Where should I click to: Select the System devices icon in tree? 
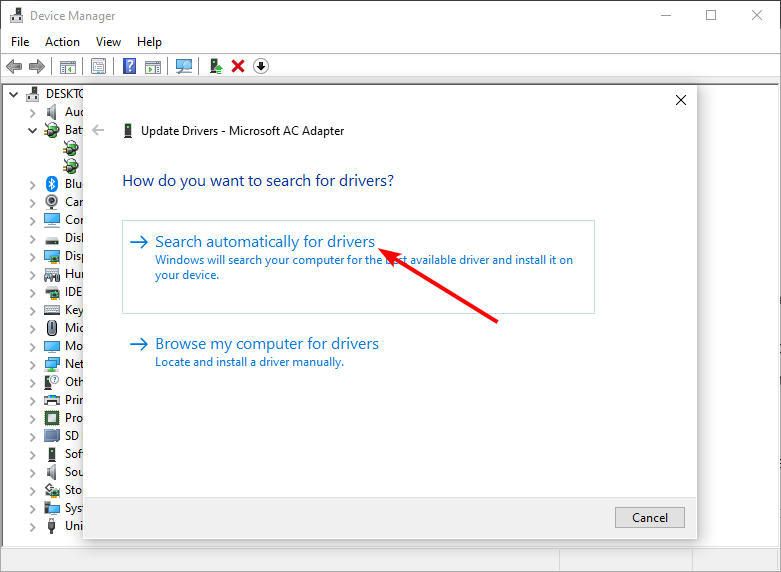tap(52, 508)
